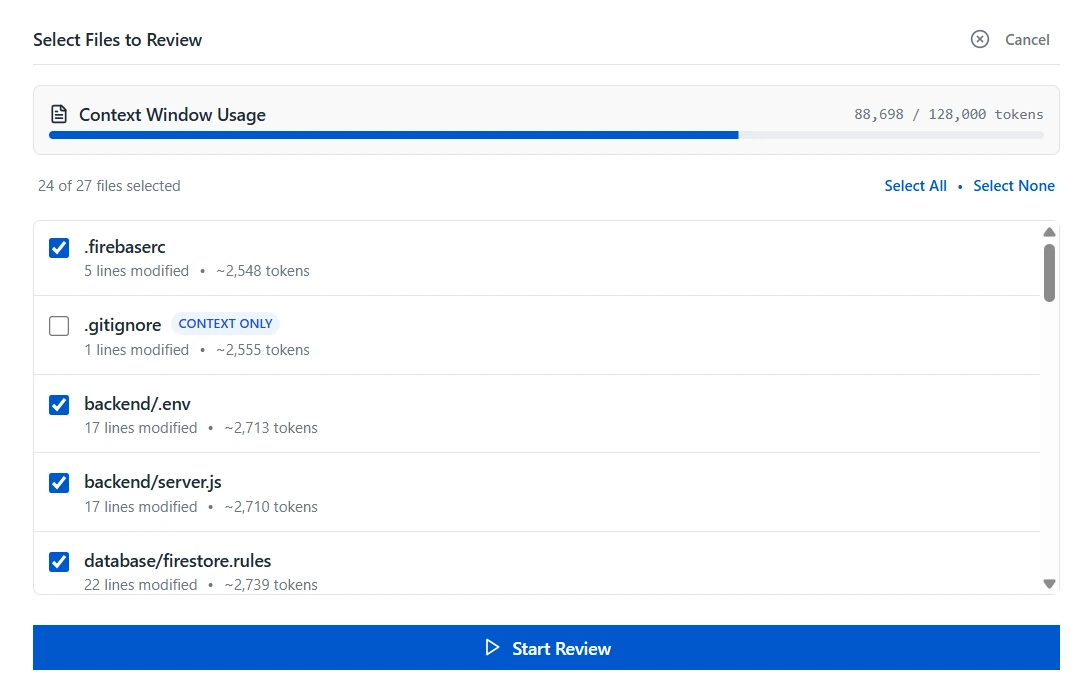Click the Cancel option

point(1027,39)
